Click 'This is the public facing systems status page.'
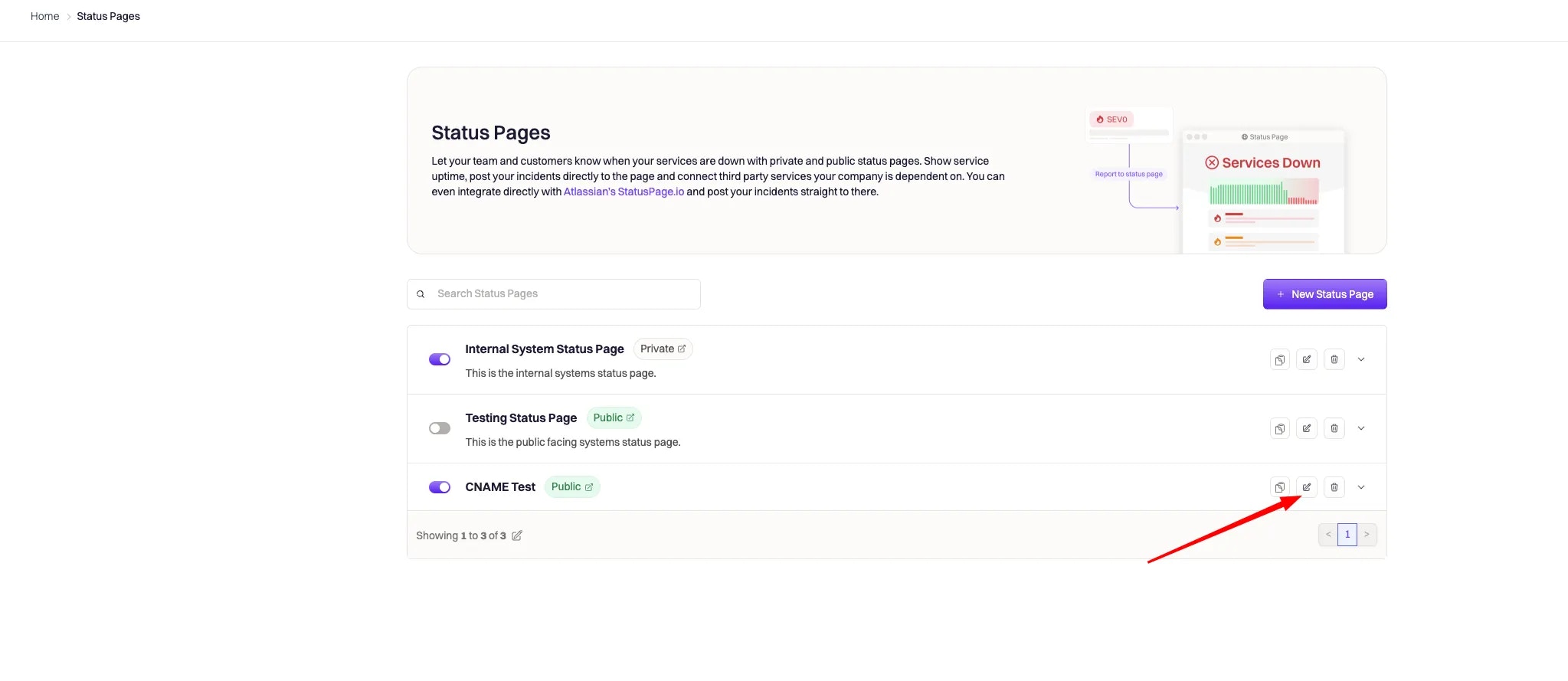The width and height of the screenshot is (1568, 681). tap(573, 442)
